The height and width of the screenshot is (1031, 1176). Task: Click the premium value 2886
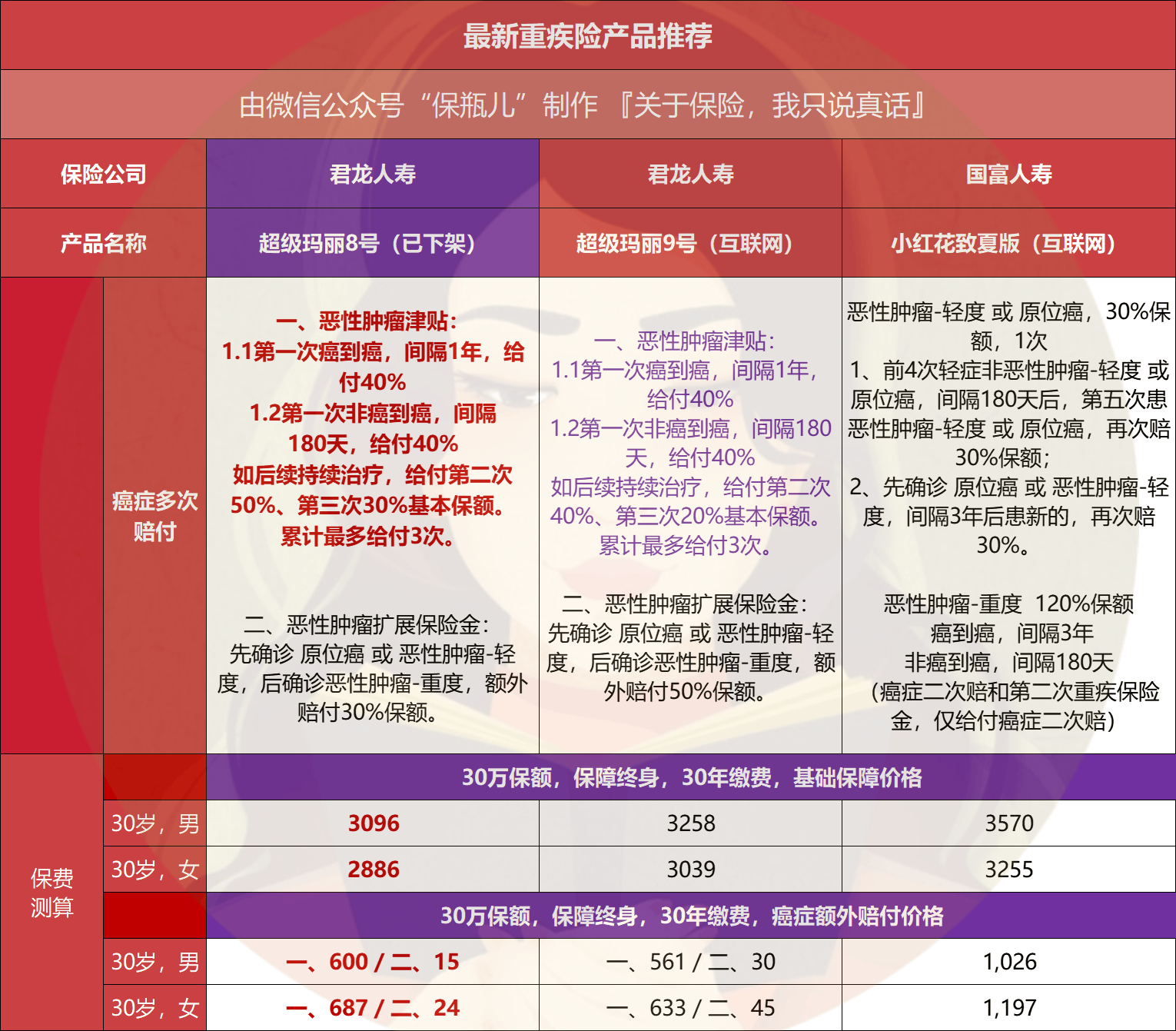[x=374, y=870]
